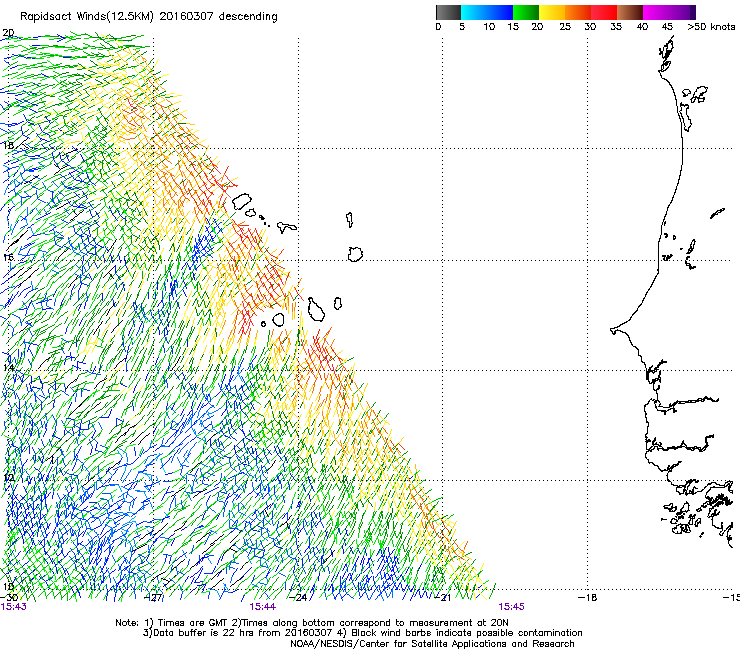
Task: Click the gray 0–5 knots legend swatch
Action: pos(448,12)
